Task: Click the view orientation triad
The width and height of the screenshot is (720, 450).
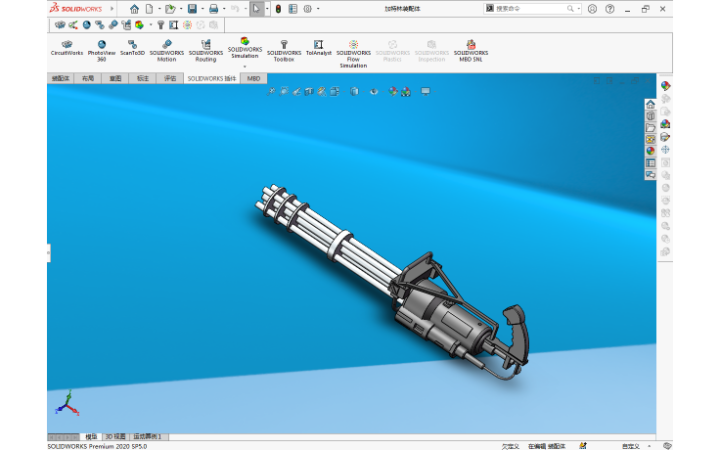Action: coord(66,404)
